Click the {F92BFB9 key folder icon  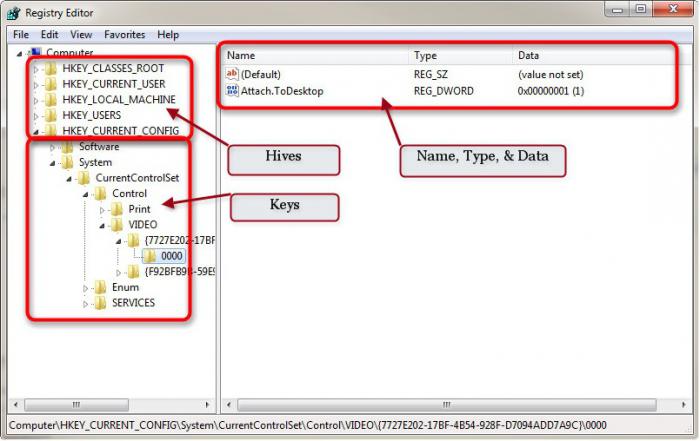point(133,271)
